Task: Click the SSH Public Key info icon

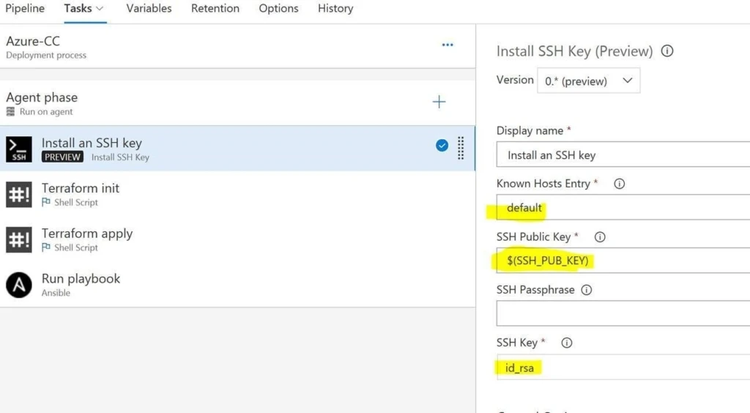Action: point(600,237)
